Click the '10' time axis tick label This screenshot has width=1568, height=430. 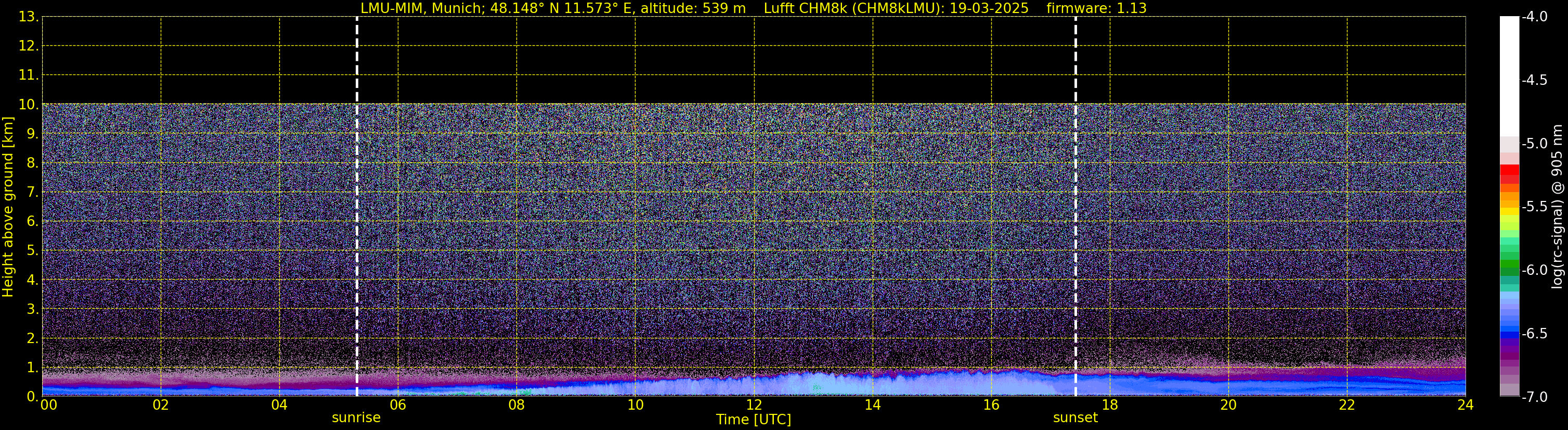click(636, 405)
